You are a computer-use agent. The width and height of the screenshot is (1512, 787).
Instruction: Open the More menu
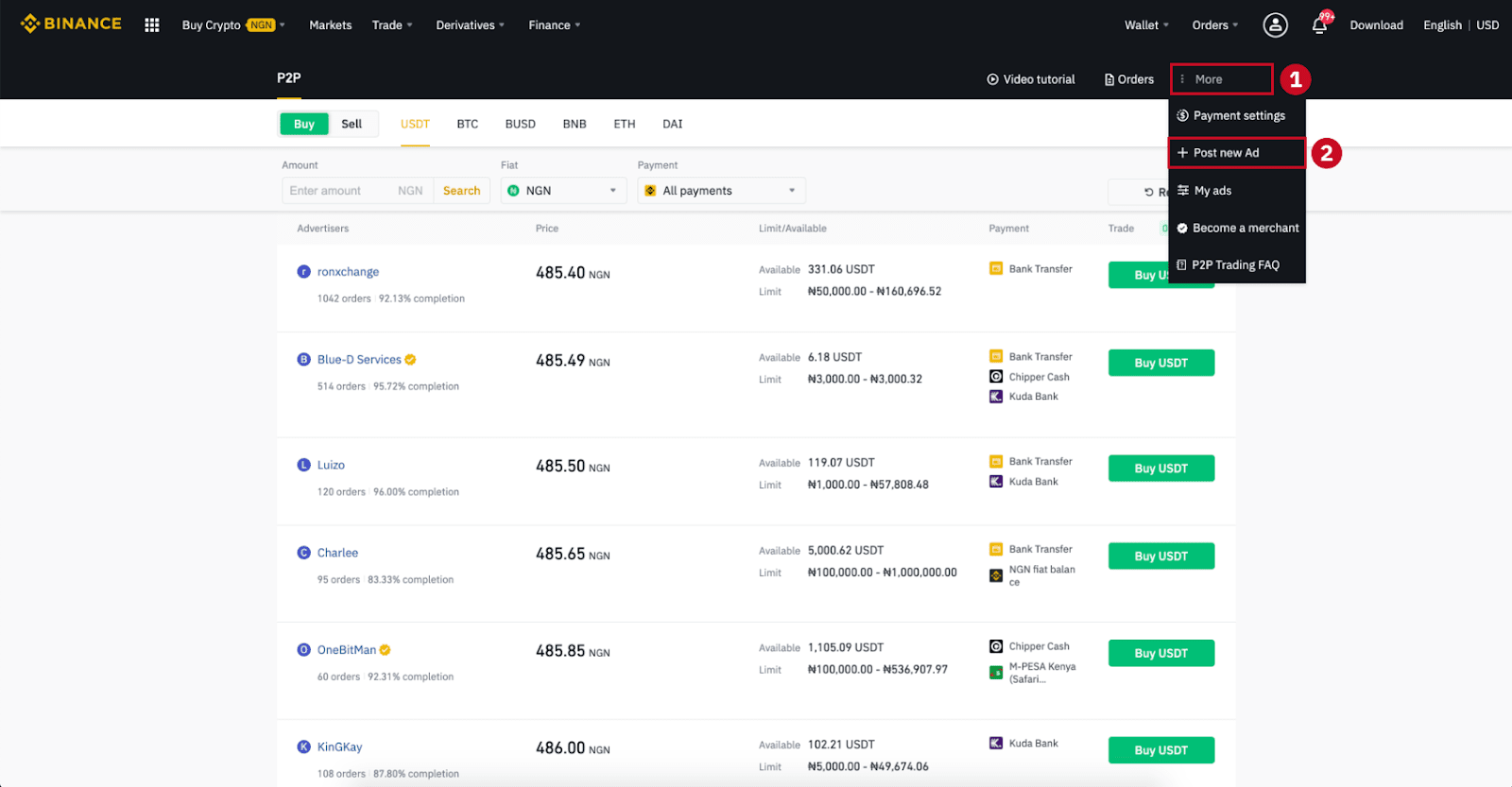[1221, 79]
